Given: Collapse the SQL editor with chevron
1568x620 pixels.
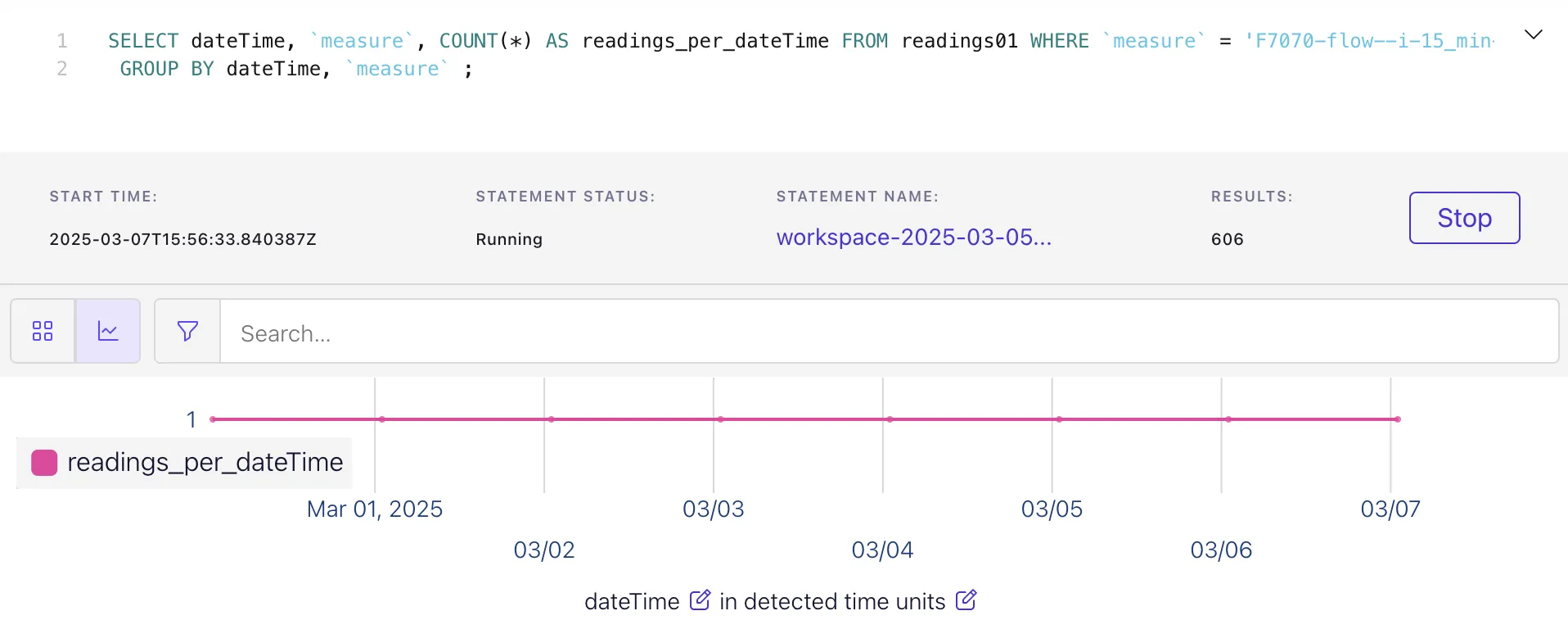Looking at the screenshot, I should pyautogui.click(x=1533, y=34).
